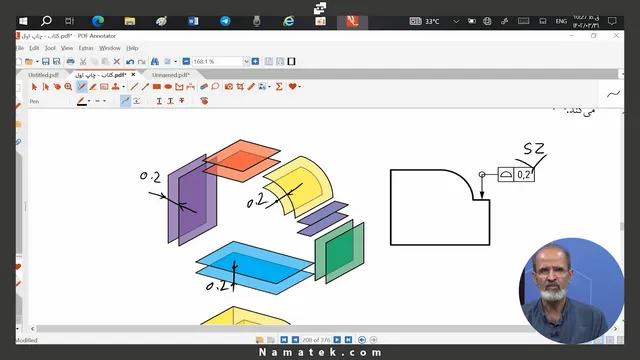Image resolution: width=640 pixels, height=360 pixels.
Task: Toggle the full screen view button
Action: (x=291, y=62)
